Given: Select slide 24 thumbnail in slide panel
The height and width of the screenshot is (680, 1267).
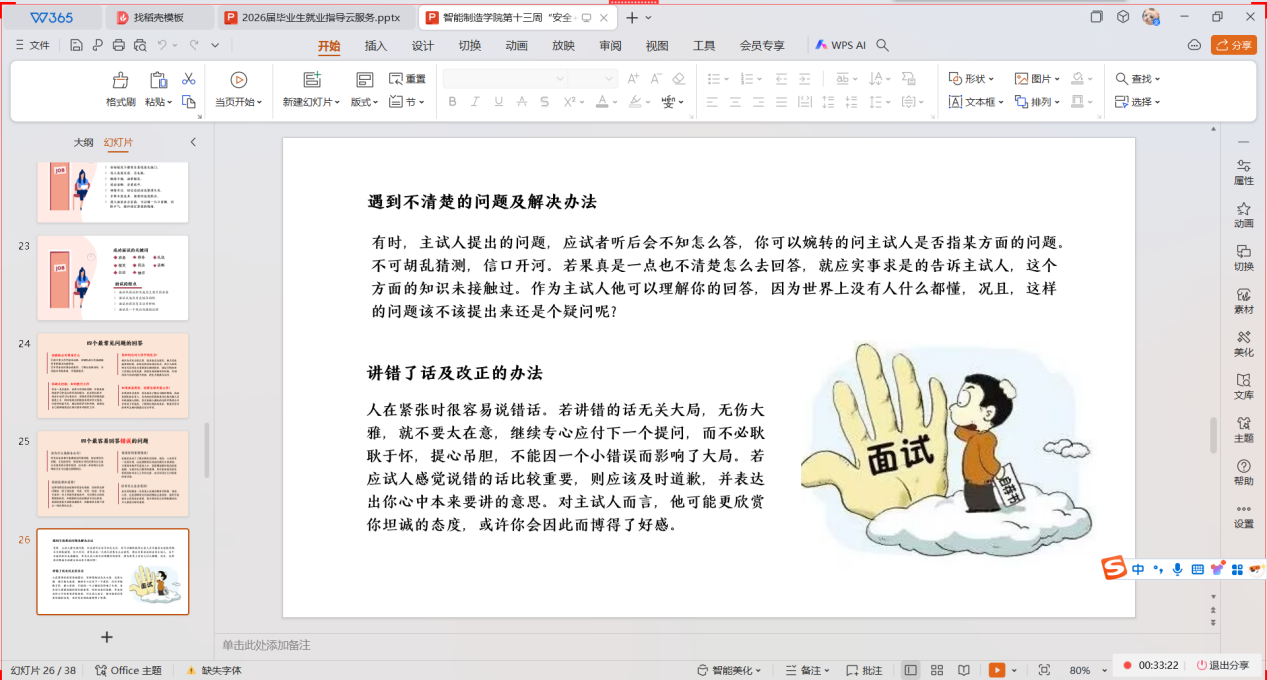Looking at the screenshot, I should click(x=112, y=375).
